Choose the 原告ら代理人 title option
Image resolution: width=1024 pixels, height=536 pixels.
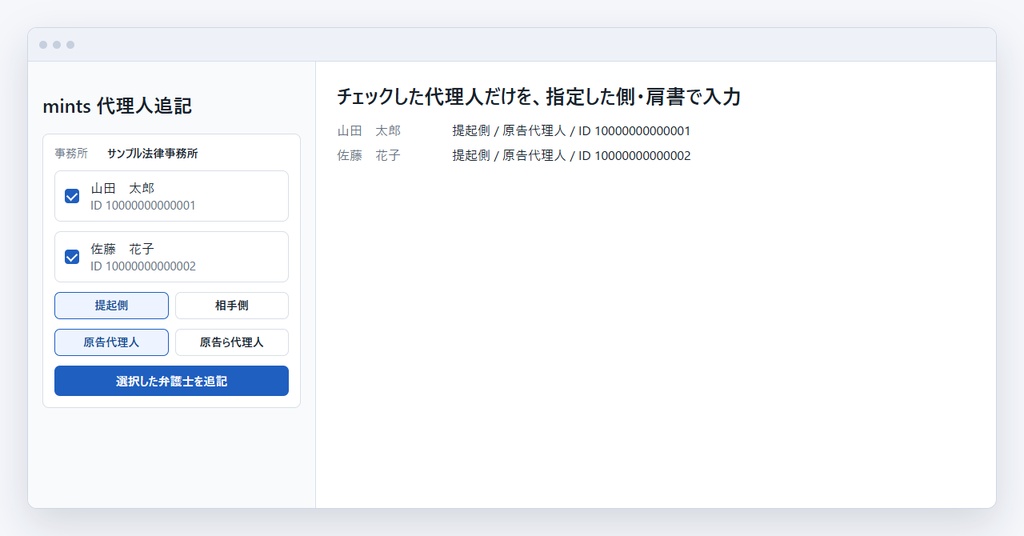pos(232,342)
